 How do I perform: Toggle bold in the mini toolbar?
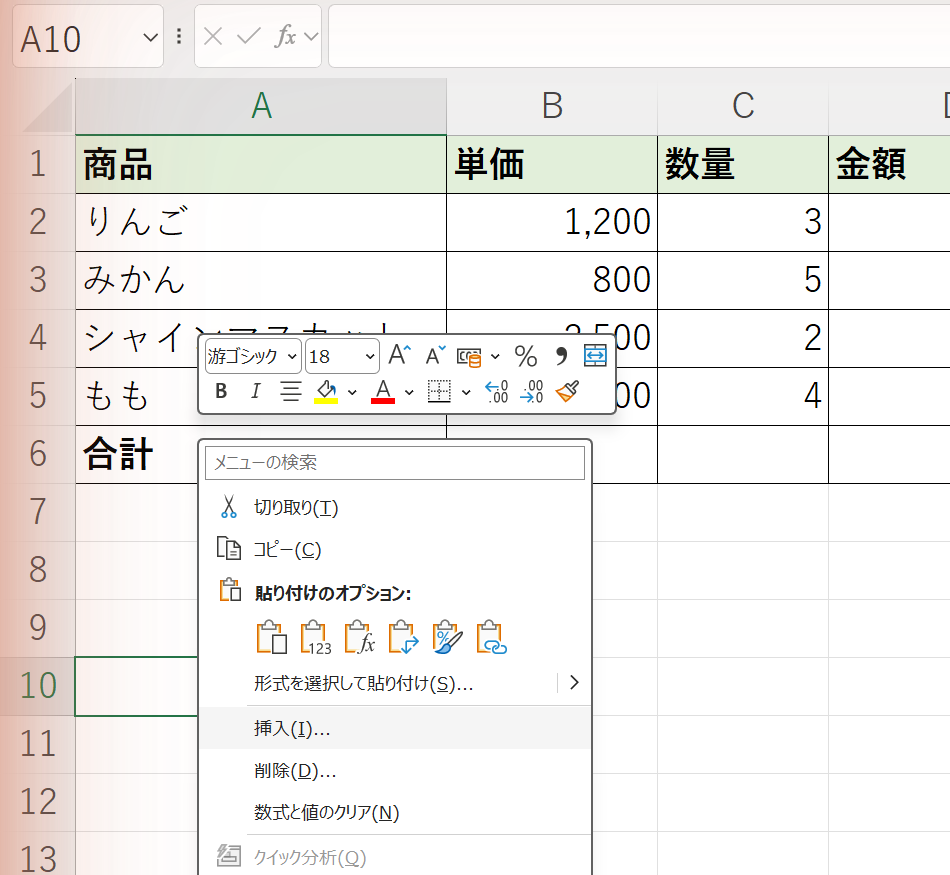pos(221,391)
